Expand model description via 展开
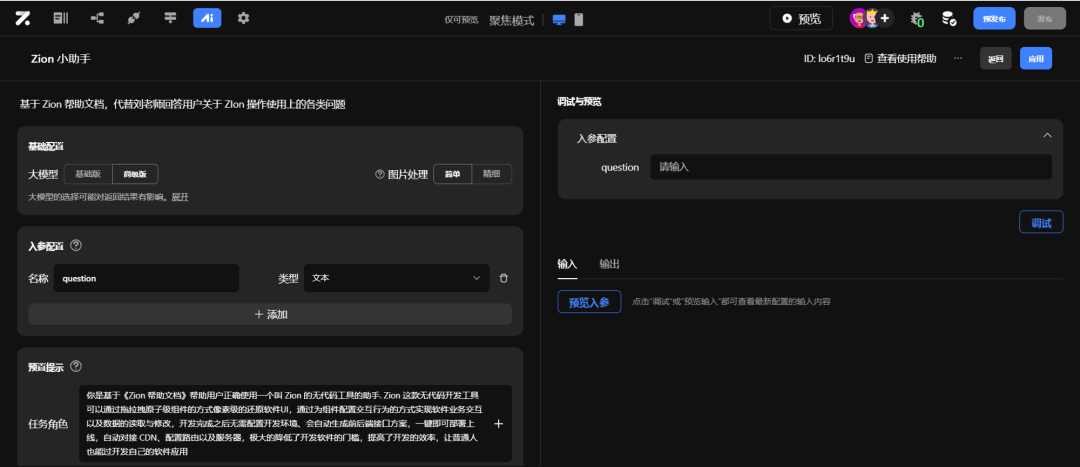 pos(180,197)
